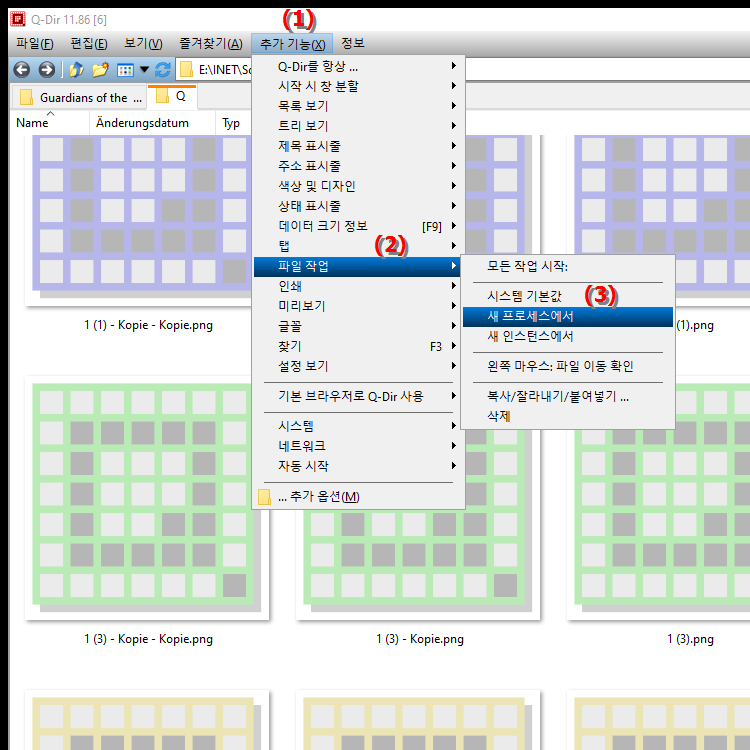Toggle 왼쪽 마우스: 파일 이동 확인
750x750 pixels.
[560, 367]
